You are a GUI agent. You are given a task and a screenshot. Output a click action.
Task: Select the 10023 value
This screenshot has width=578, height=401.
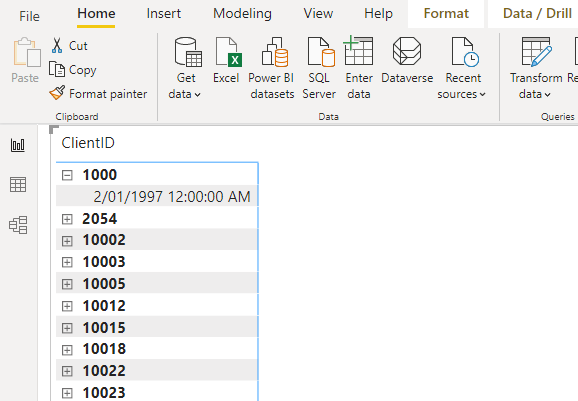[x=104, y=393]
